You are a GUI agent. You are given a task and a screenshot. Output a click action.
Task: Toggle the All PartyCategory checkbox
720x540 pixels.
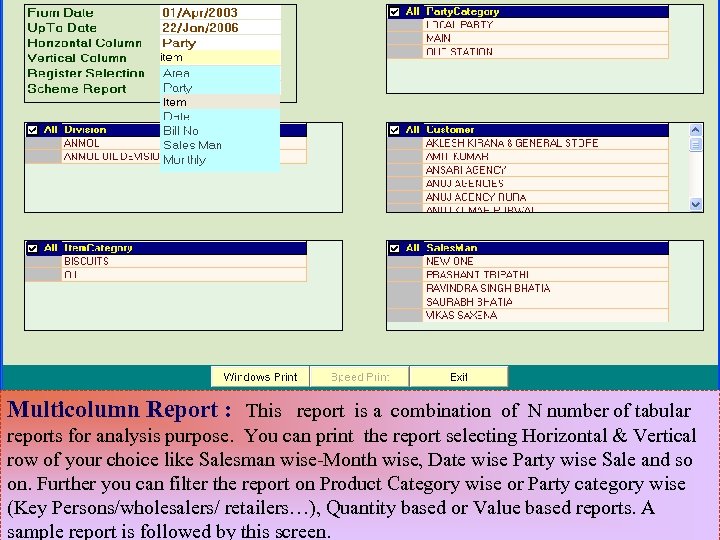coord(394,12)
